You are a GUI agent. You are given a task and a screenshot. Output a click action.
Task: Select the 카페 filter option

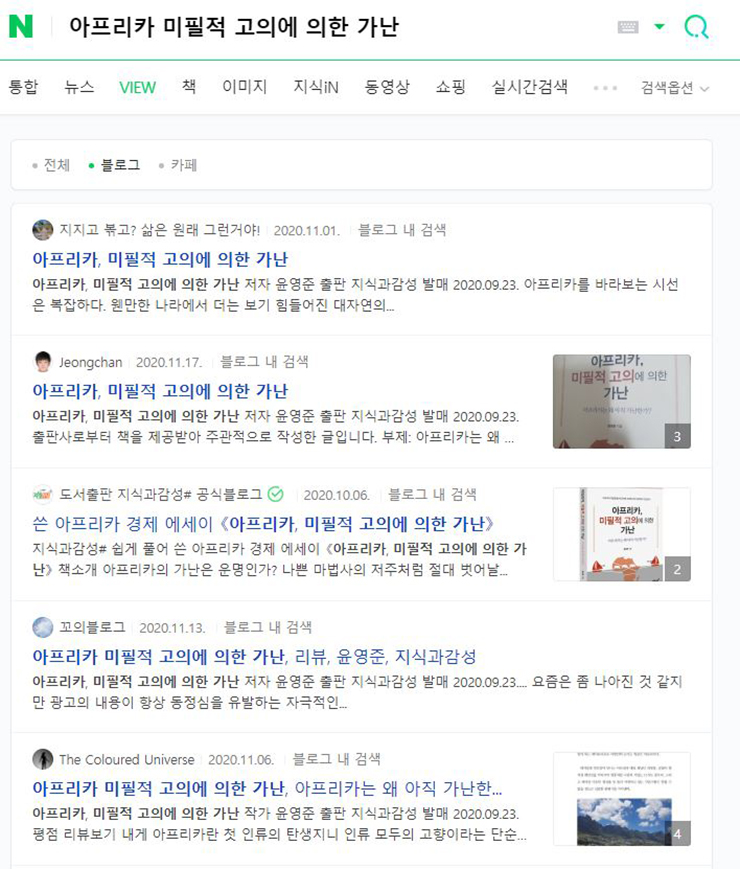click(178, 165)
